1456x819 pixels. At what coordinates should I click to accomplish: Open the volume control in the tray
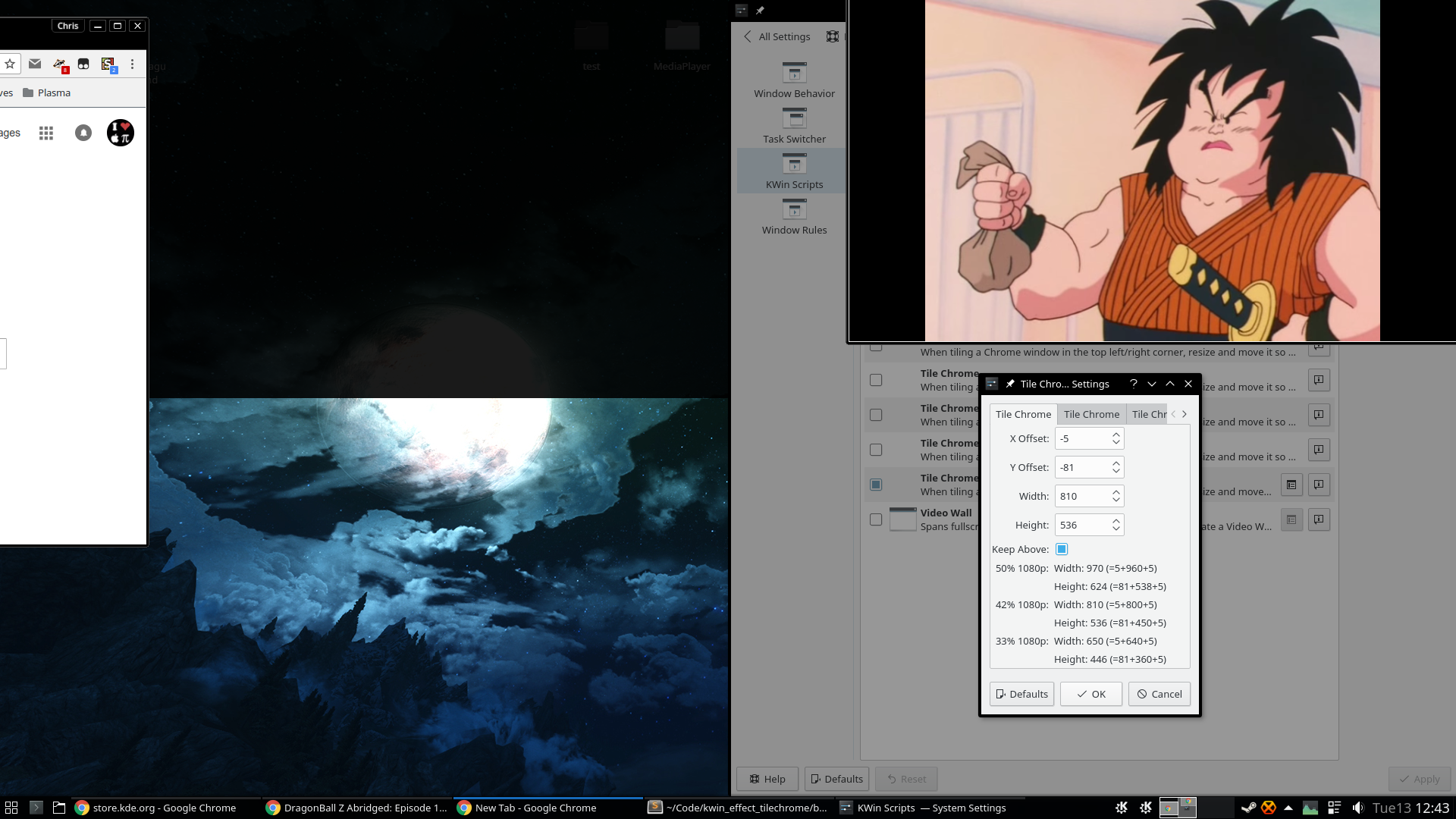[x=1357, y=808]
